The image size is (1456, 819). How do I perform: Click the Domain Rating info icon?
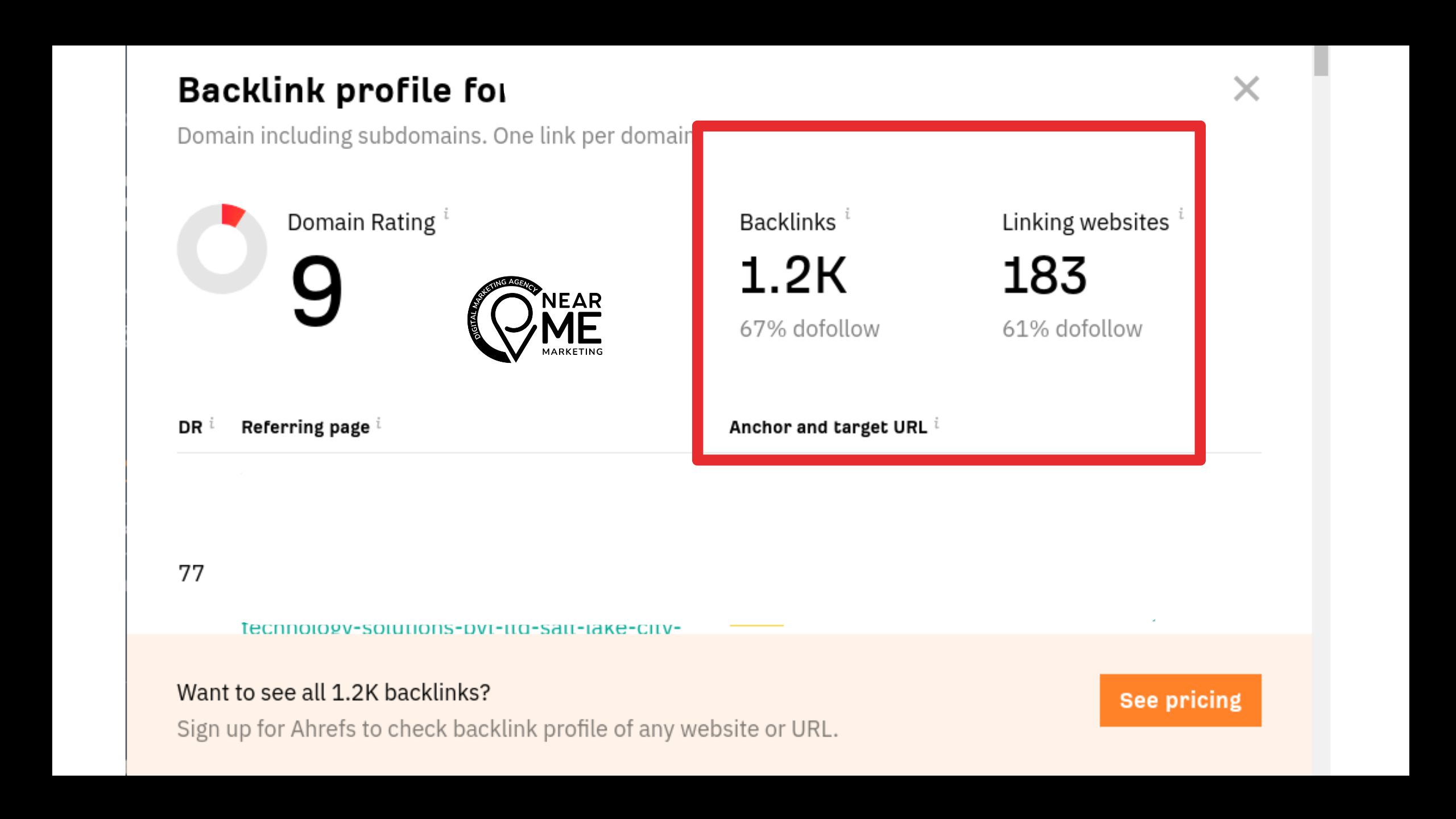pos(446,214)
